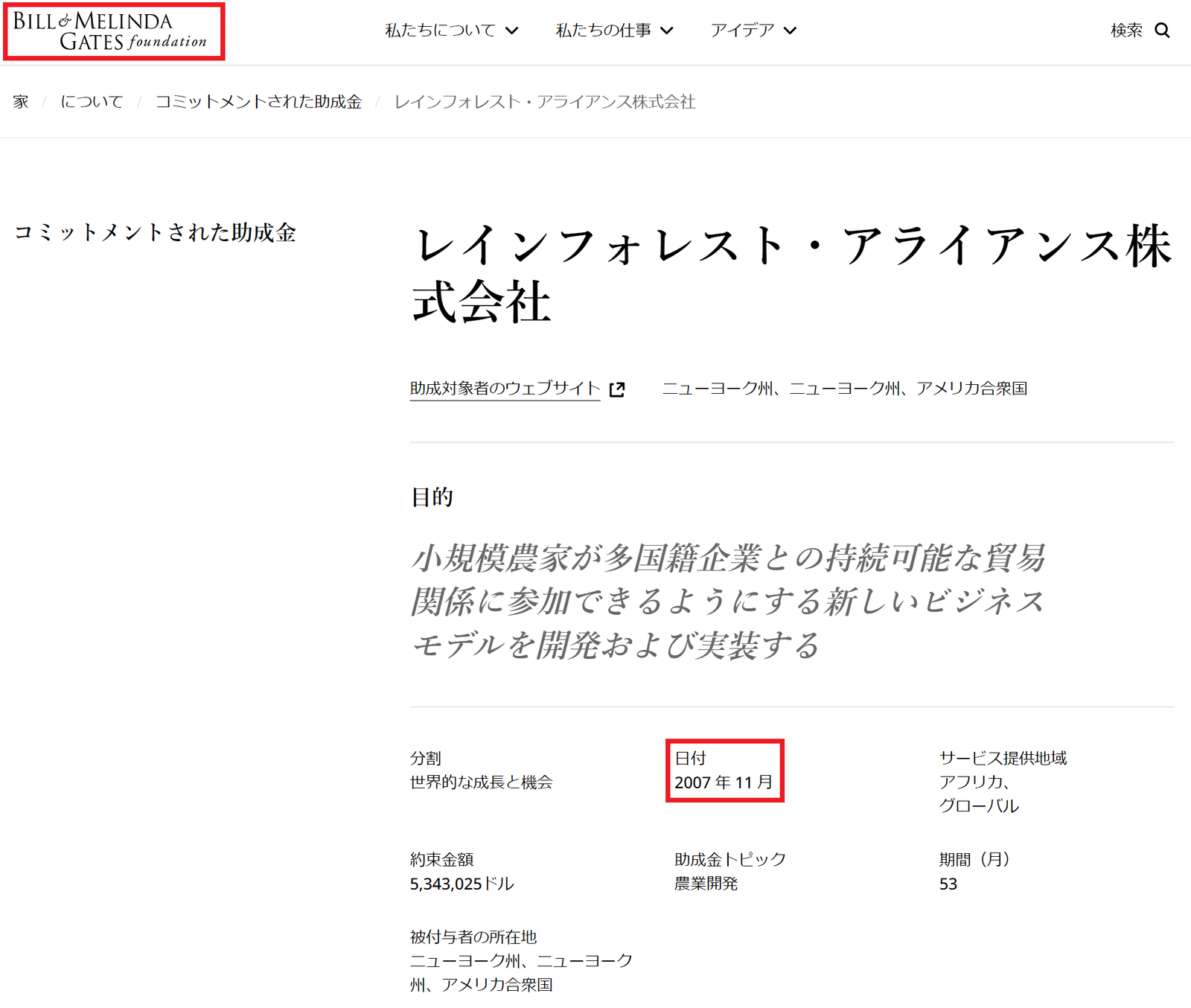Click the 農業開発 topic value
This screenshot has width=1191, height=1008.
(x=706, y=884)
